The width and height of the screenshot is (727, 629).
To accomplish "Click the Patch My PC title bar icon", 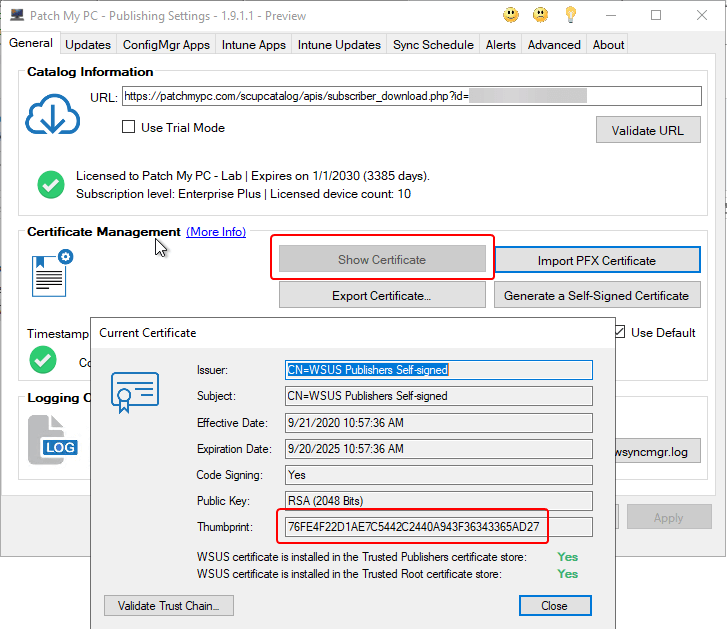I will pyautogui.click(x=17, y=15).
